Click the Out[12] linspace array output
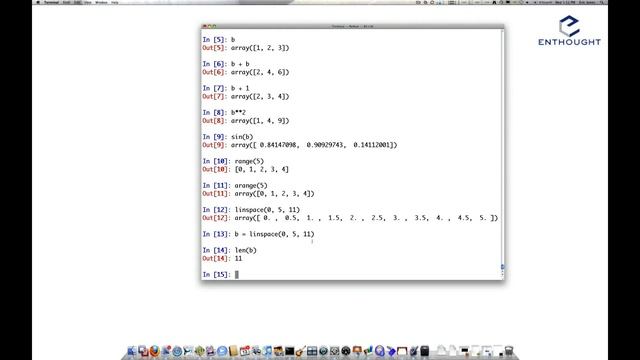Screen dimensions: 640x360 pyautogui.click(x=366, y=218)
